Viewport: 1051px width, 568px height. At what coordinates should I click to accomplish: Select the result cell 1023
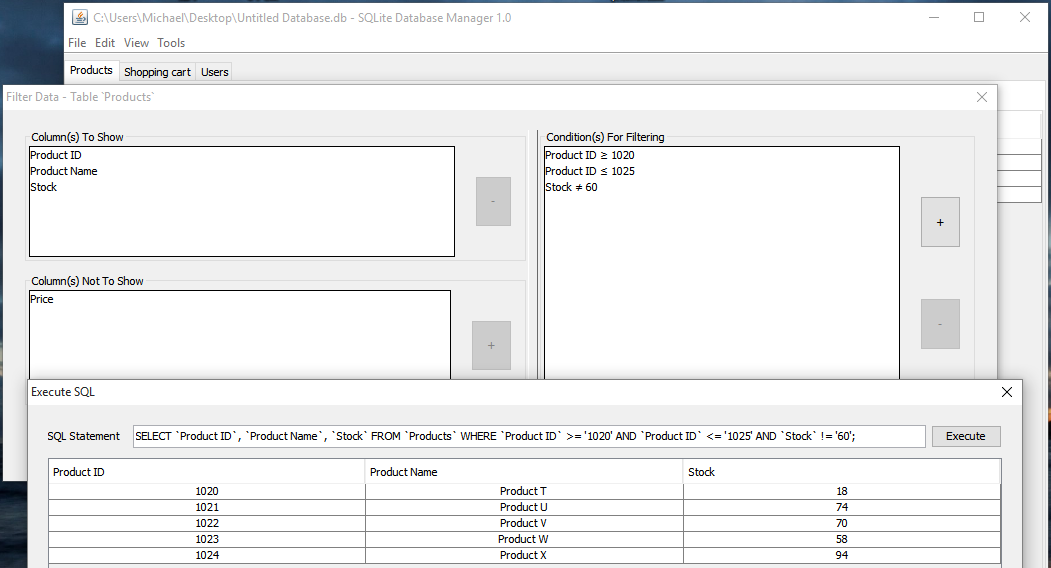(206, 539)
